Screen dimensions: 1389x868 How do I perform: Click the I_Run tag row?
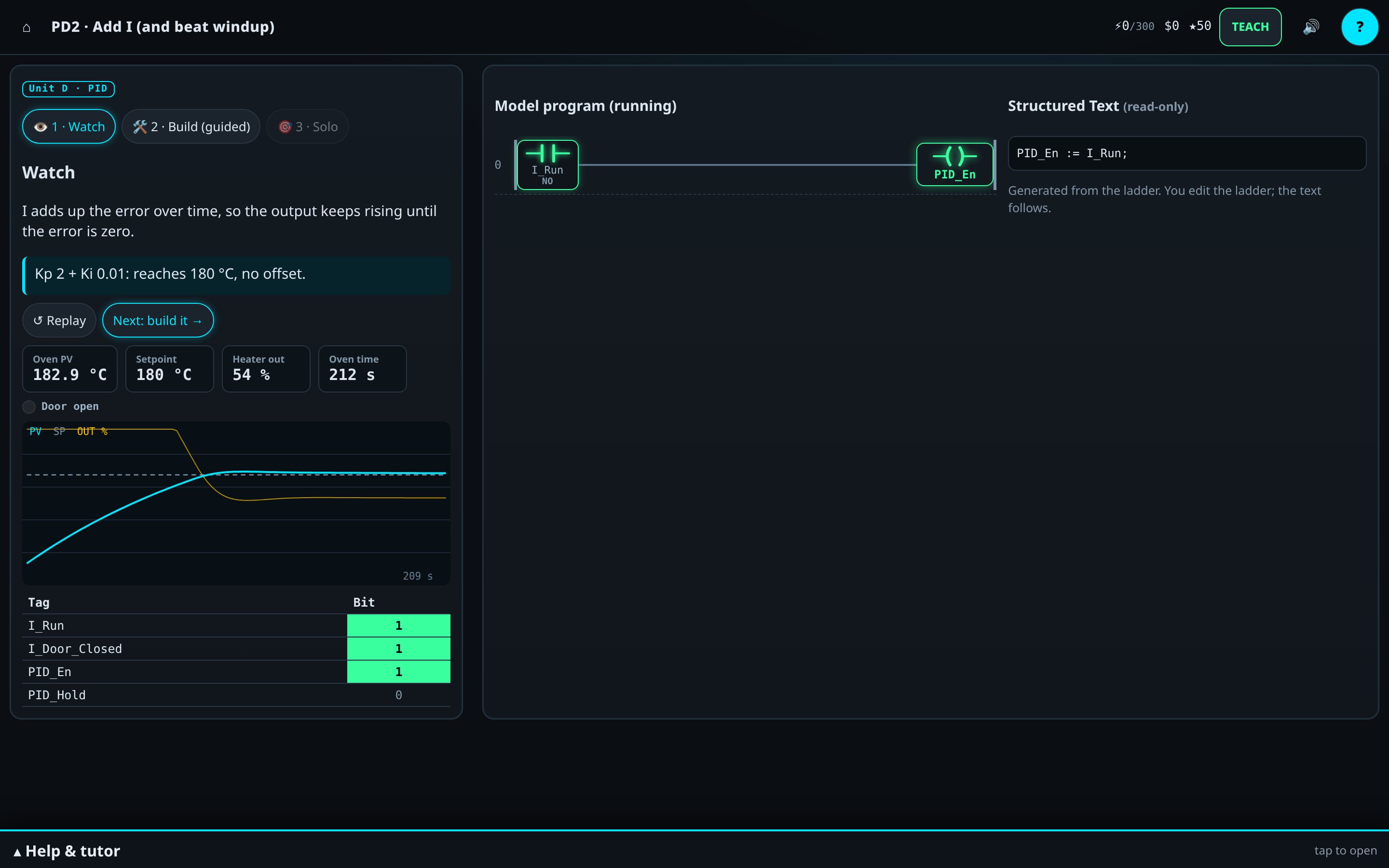coord(236,626)
